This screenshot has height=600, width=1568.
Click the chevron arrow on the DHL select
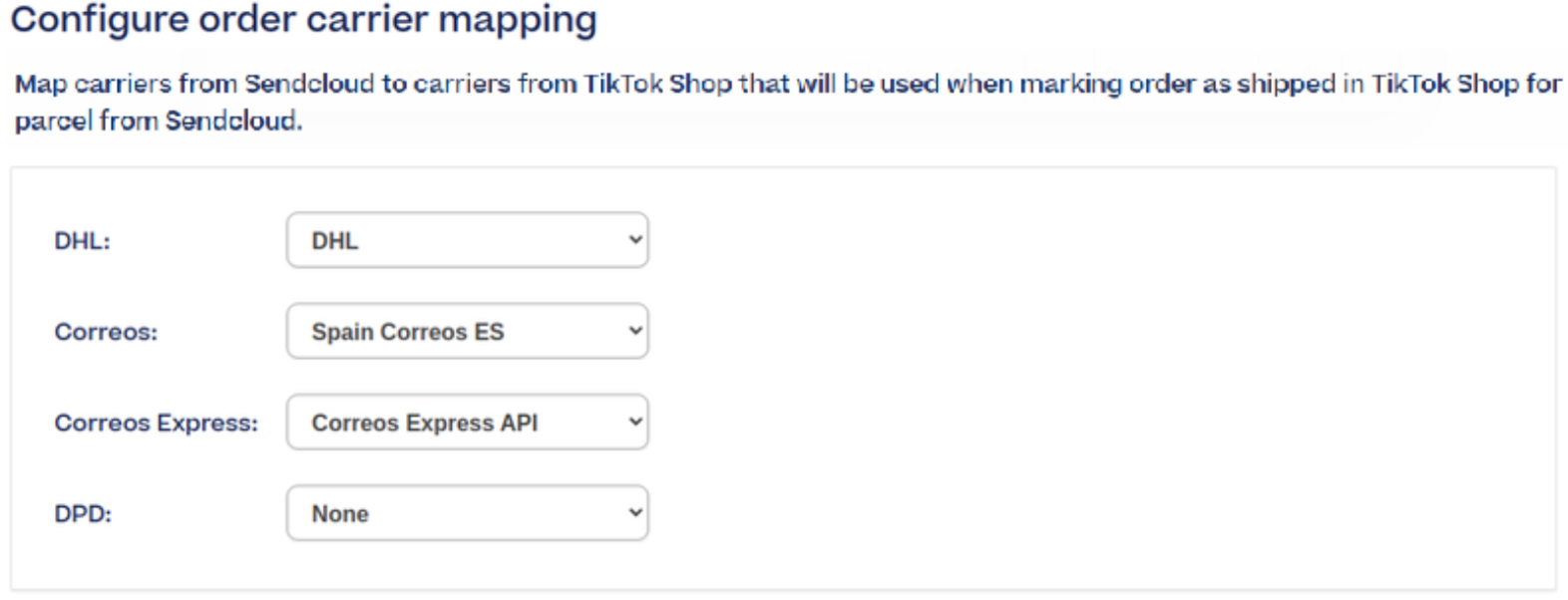pyautogui.click(x=634, y=240)
